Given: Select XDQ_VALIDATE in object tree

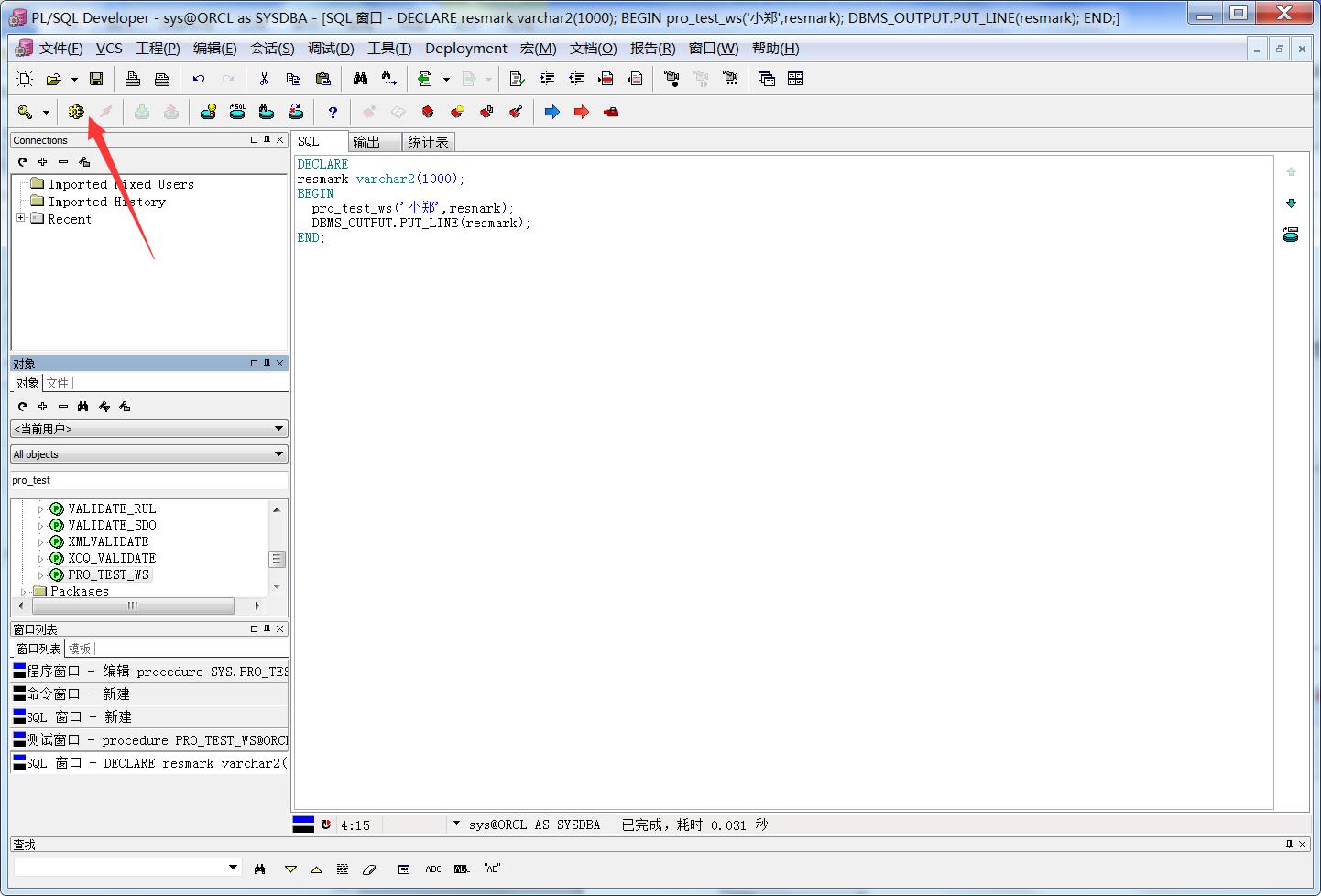Looking at the screenshot, I should (x=112, y=558).
